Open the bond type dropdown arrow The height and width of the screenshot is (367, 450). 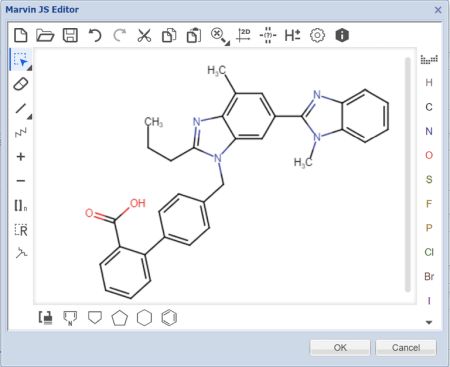(30, 117)
